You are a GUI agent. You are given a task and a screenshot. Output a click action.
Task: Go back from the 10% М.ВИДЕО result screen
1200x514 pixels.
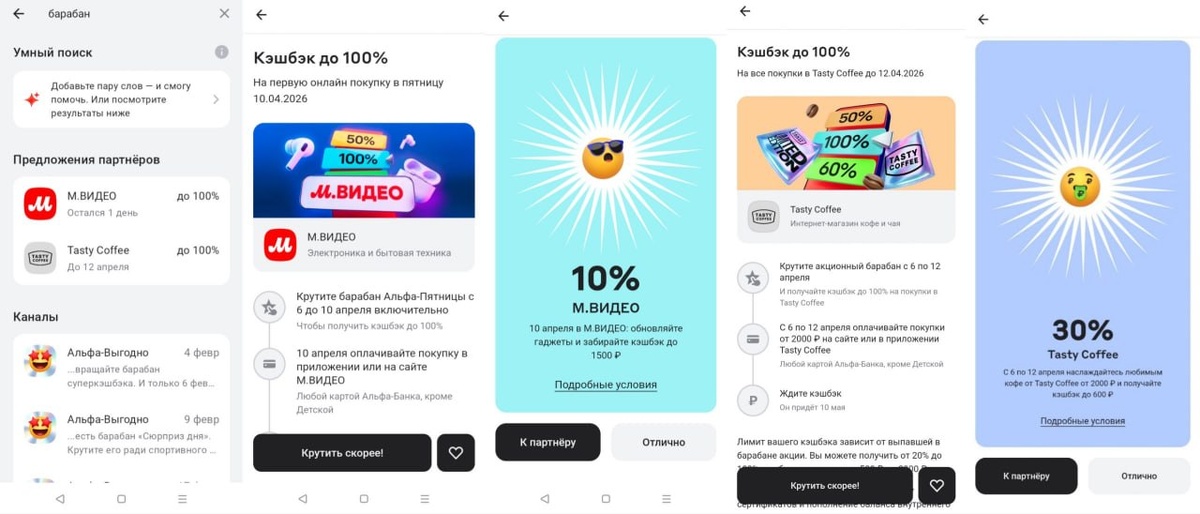[x=504, y=16]
